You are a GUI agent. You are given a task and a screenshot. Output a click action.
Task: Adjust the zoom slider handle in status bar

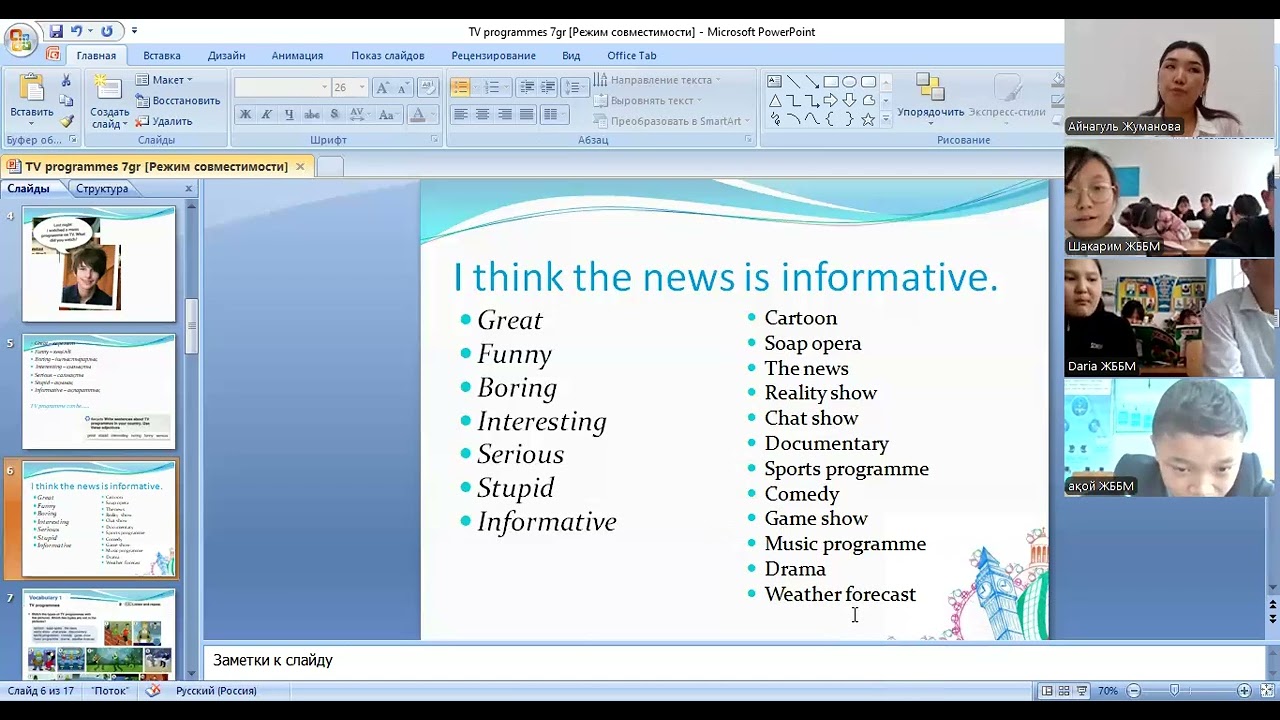point(1174,690)
